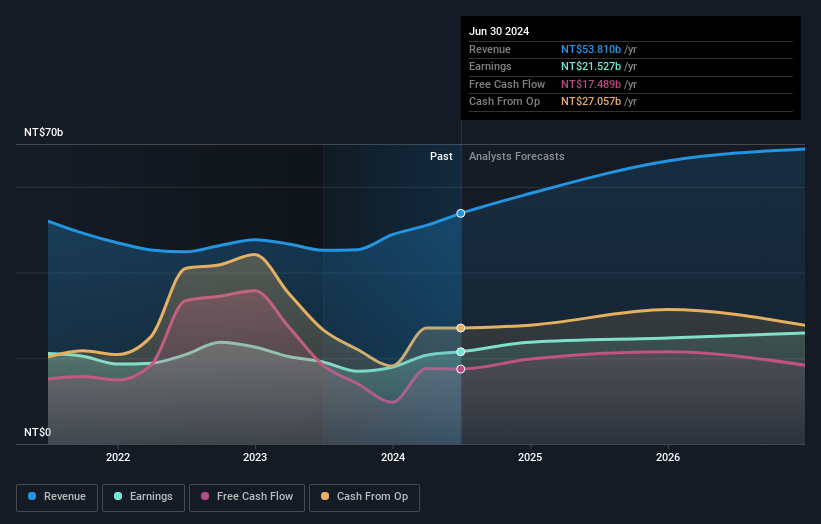Toggle the Revenue legend button
This screenshot has height=524, width=821.
[x=57, y=497]
